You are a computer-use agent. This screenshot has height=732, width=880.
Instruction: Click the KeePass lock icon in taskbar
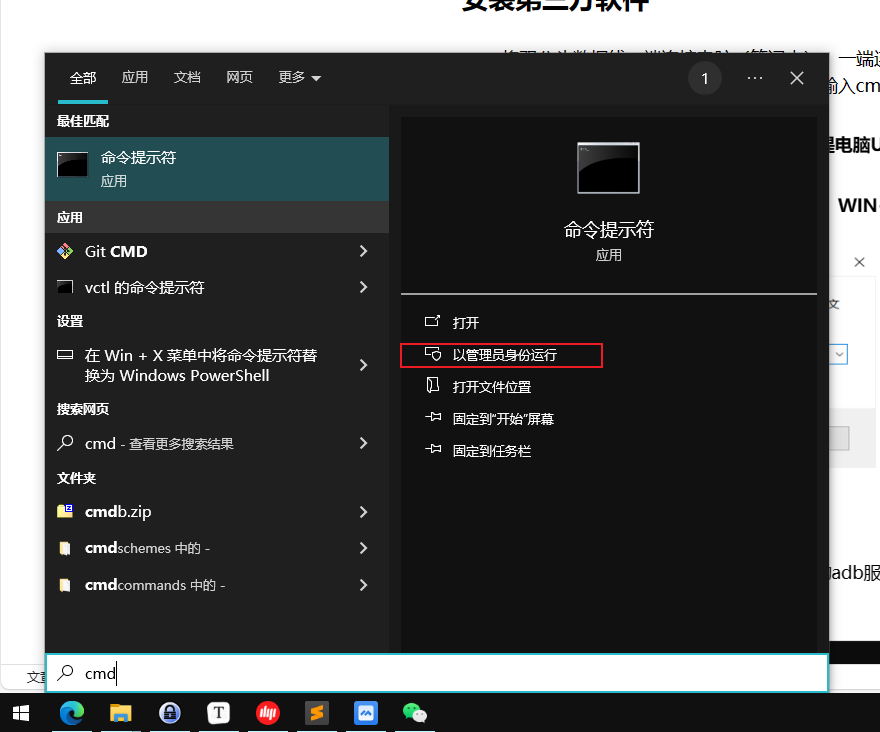(170, 712)
